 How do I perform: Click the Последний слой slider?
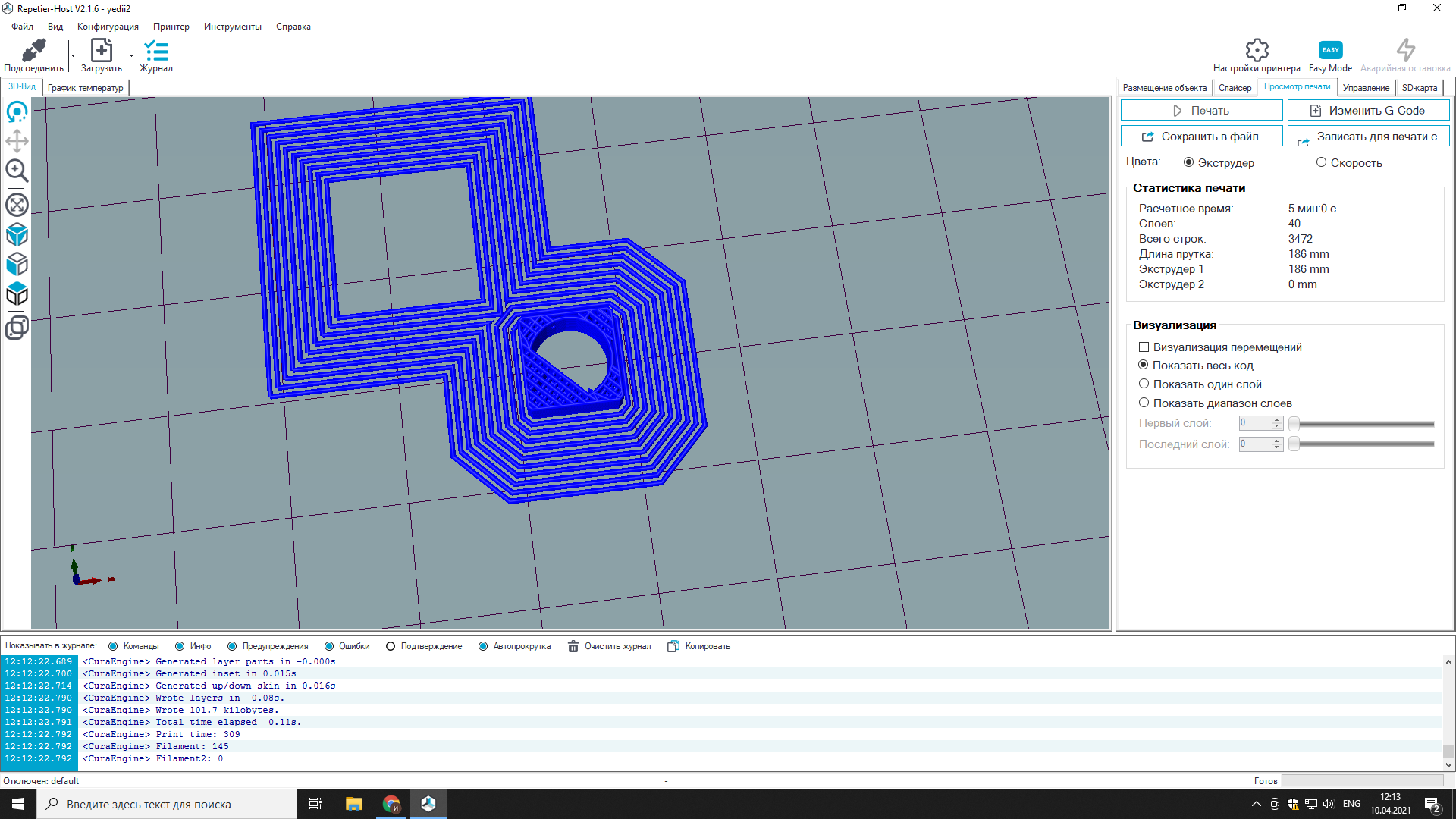(1362, 444)
